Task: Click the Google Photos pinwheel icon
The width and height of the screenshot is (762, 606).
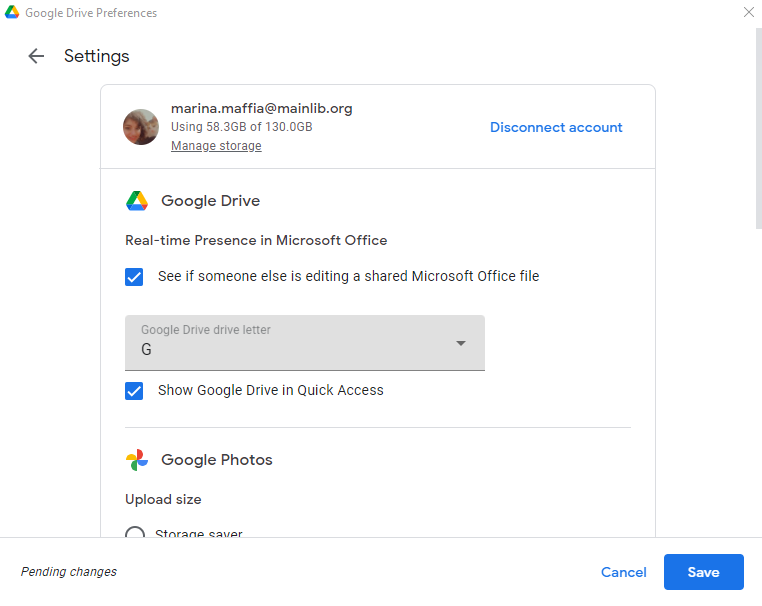Action: point(137,460)
